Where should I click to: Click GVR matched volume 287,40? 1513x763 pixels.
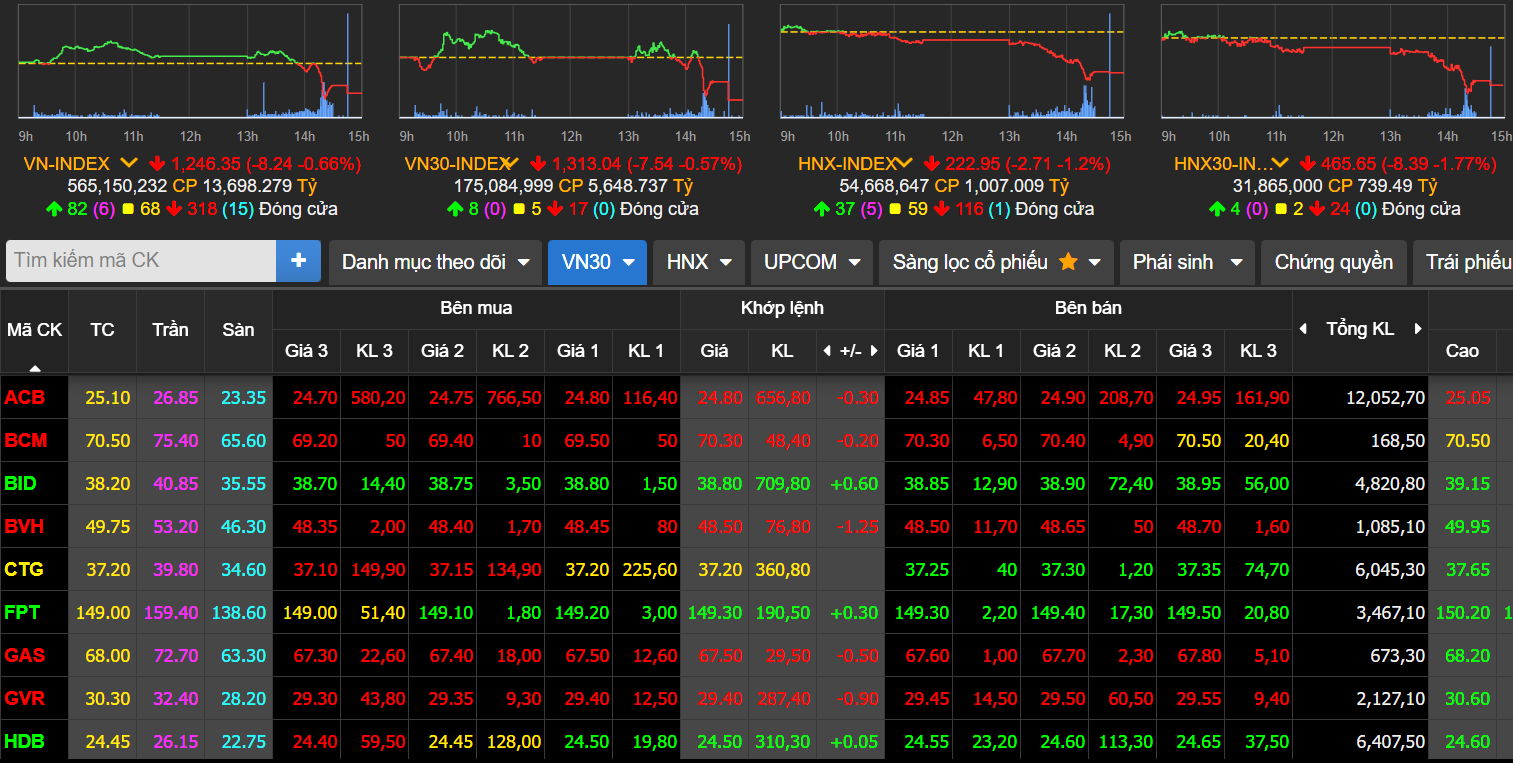(x=782, y=699)
